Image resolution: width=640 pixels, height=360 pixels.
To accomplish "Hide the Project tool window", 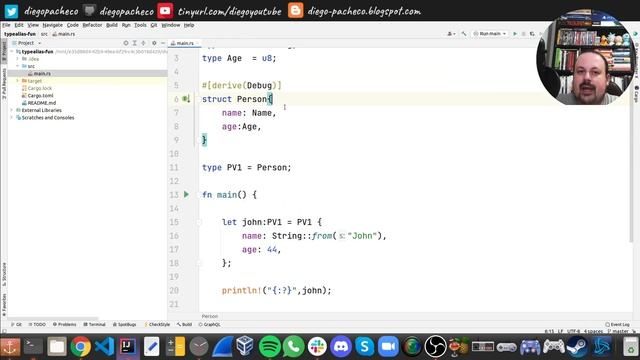I will click(162, 43).
